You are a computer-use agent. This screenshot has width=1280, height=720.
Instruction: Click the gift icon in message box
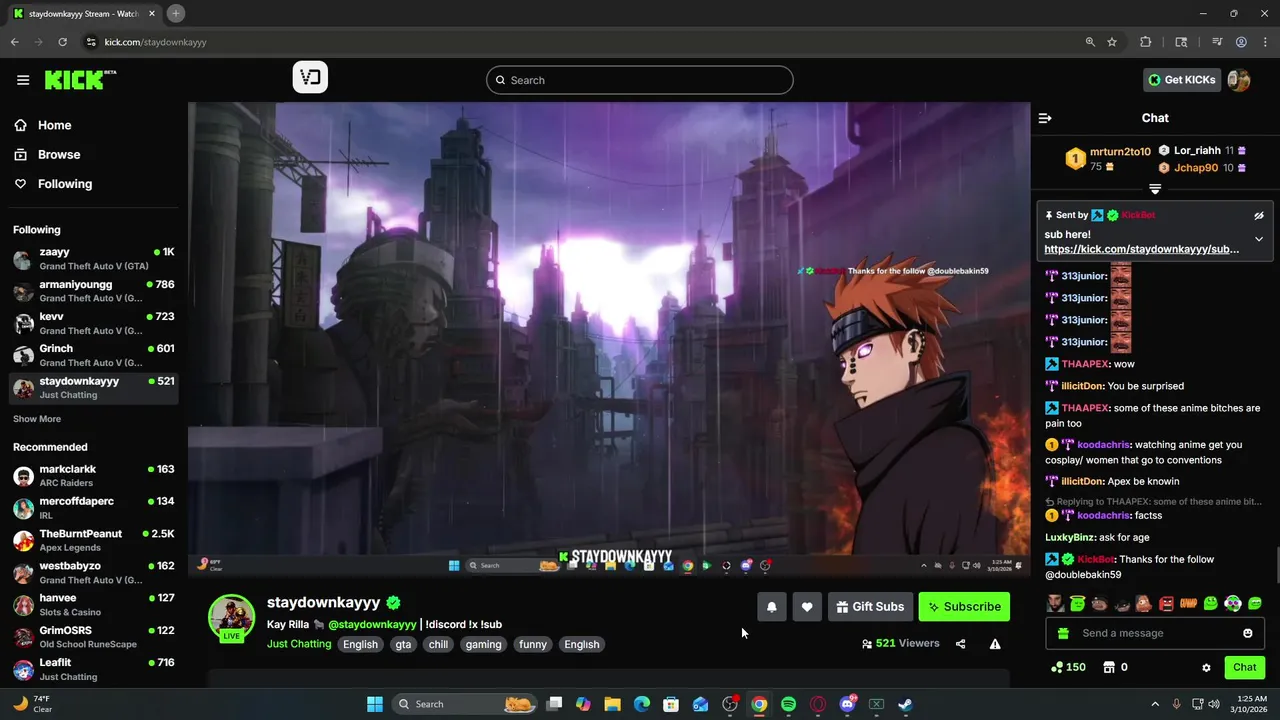pyautogui.click(x=1063, y=633)
